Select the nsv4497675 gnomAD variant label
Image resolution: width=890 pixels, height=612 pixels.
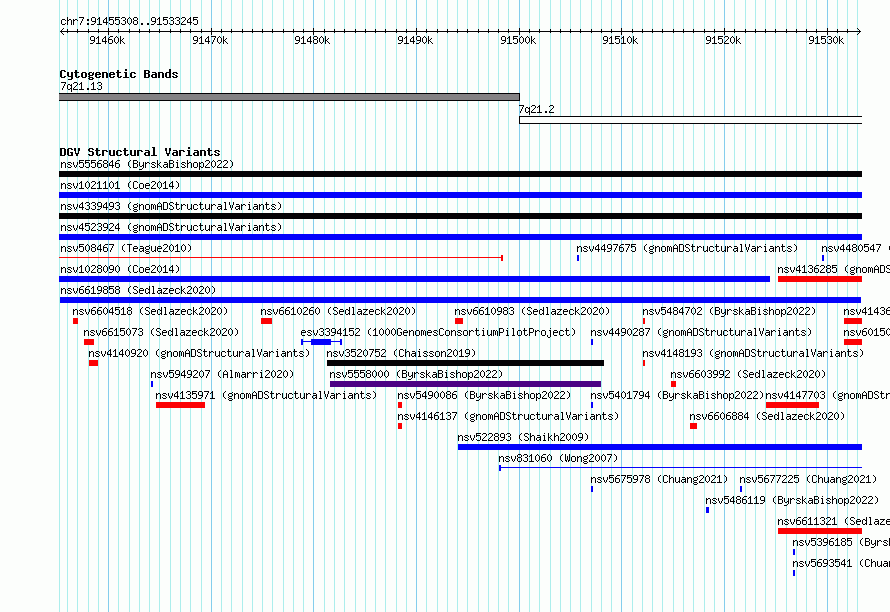click(687, 248)
